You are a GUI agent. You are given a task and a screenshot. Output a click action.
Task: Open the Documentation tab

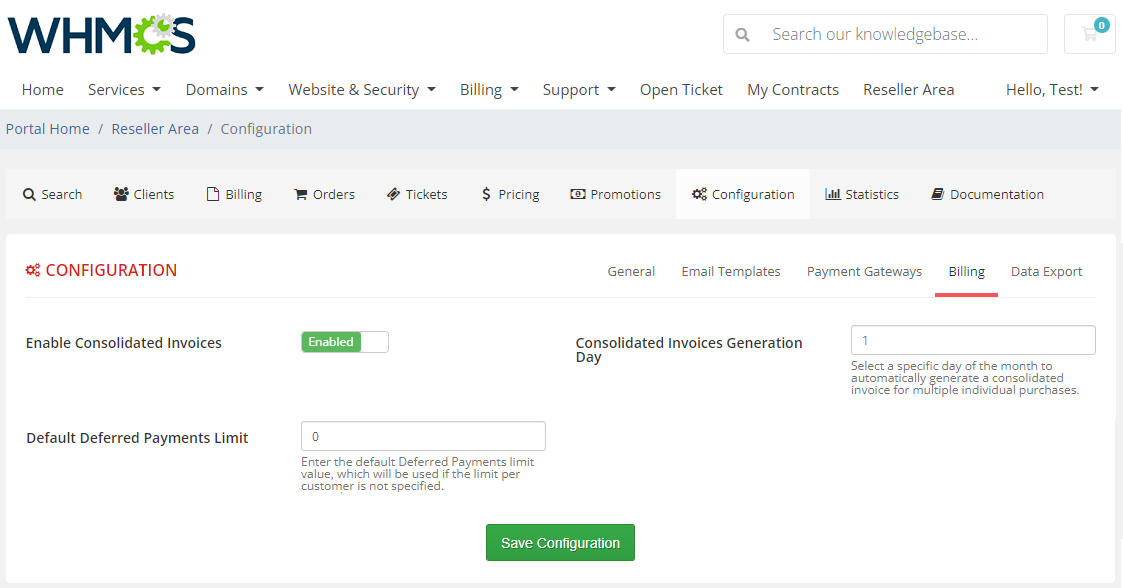(x=987, y=194)
